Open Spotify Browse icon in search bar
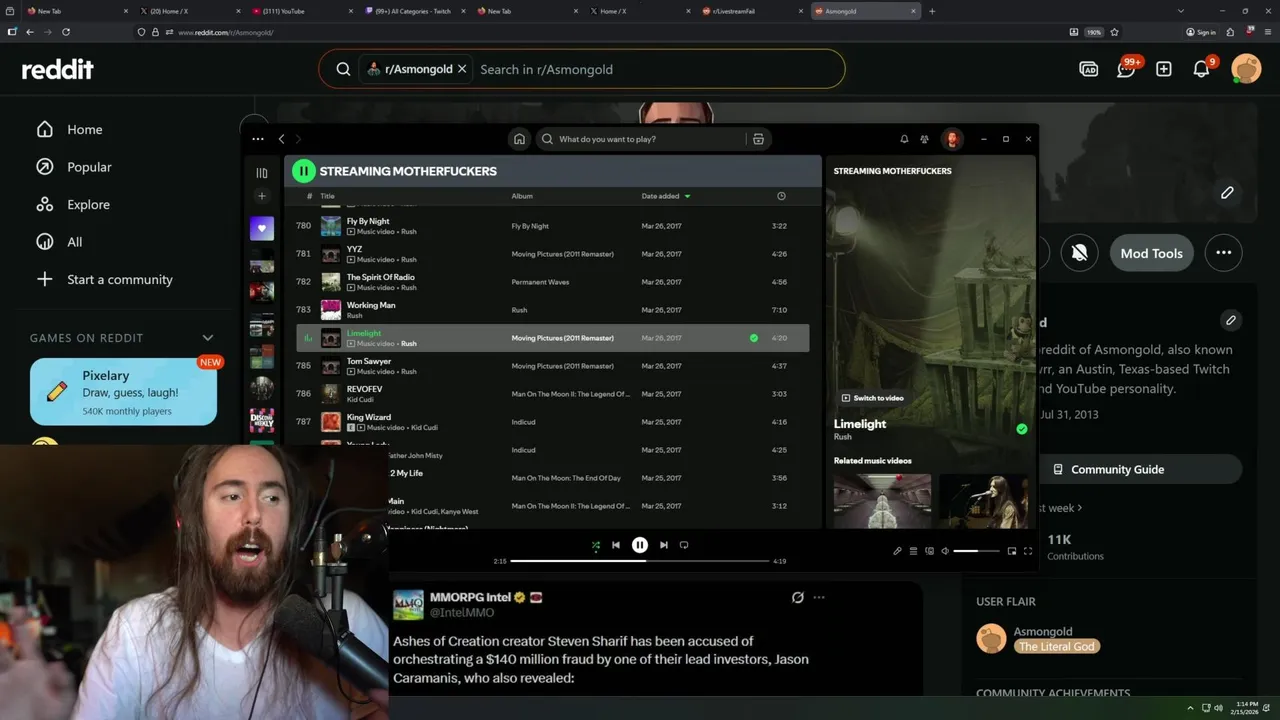 (x=758, y=139)
